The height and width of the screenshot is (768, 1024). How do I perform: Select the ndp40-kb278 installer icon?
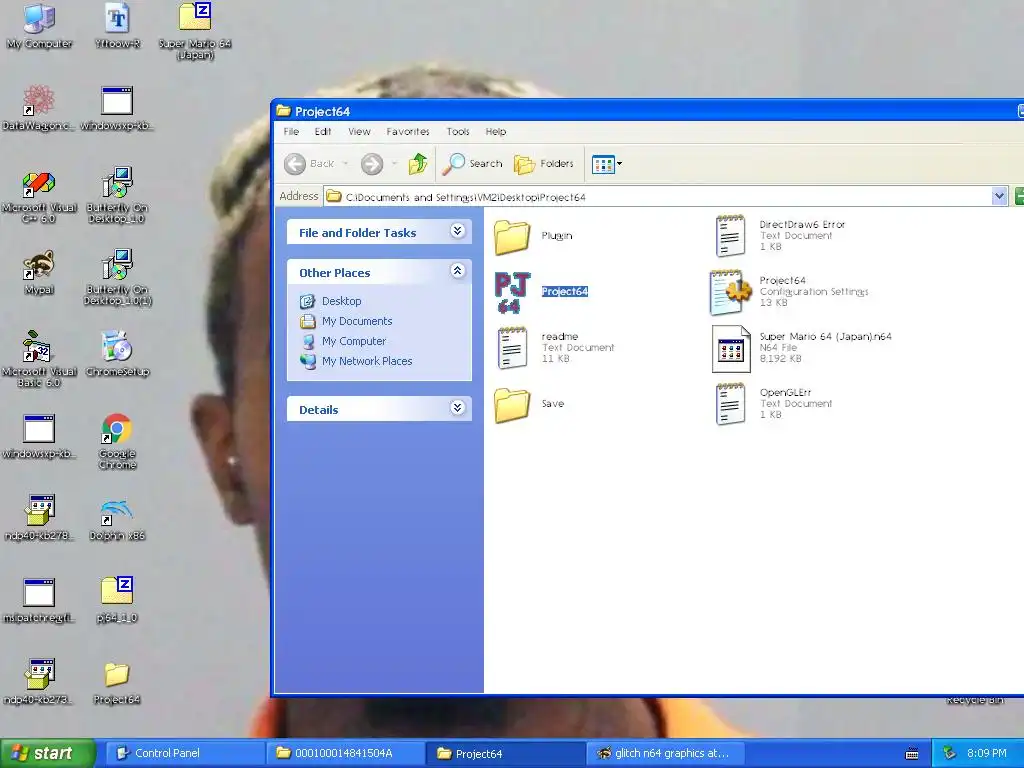pyautogui.click(x=39, y=518)
